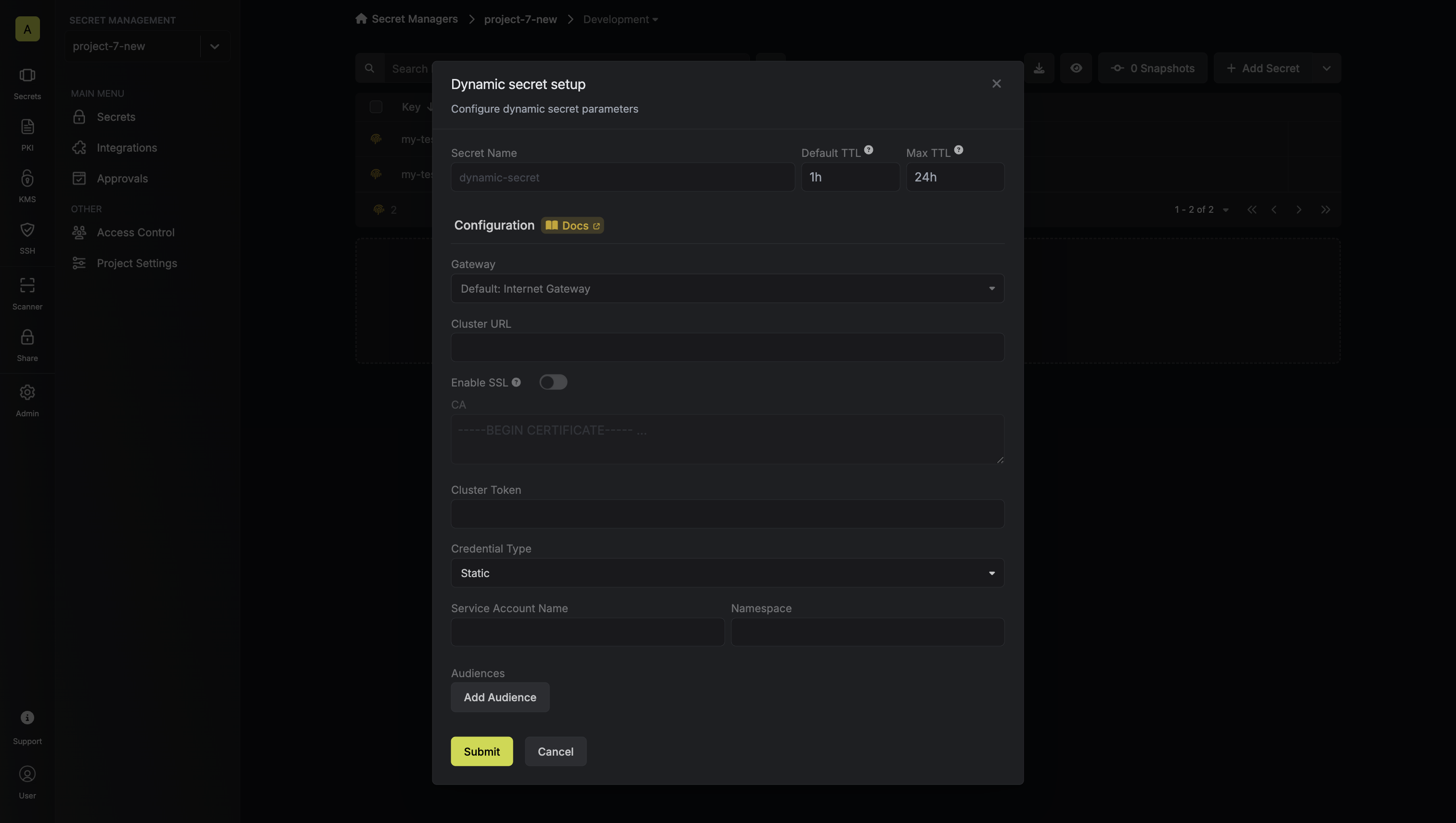Toggle the Enable SSL switch

[x=553, y=382]
